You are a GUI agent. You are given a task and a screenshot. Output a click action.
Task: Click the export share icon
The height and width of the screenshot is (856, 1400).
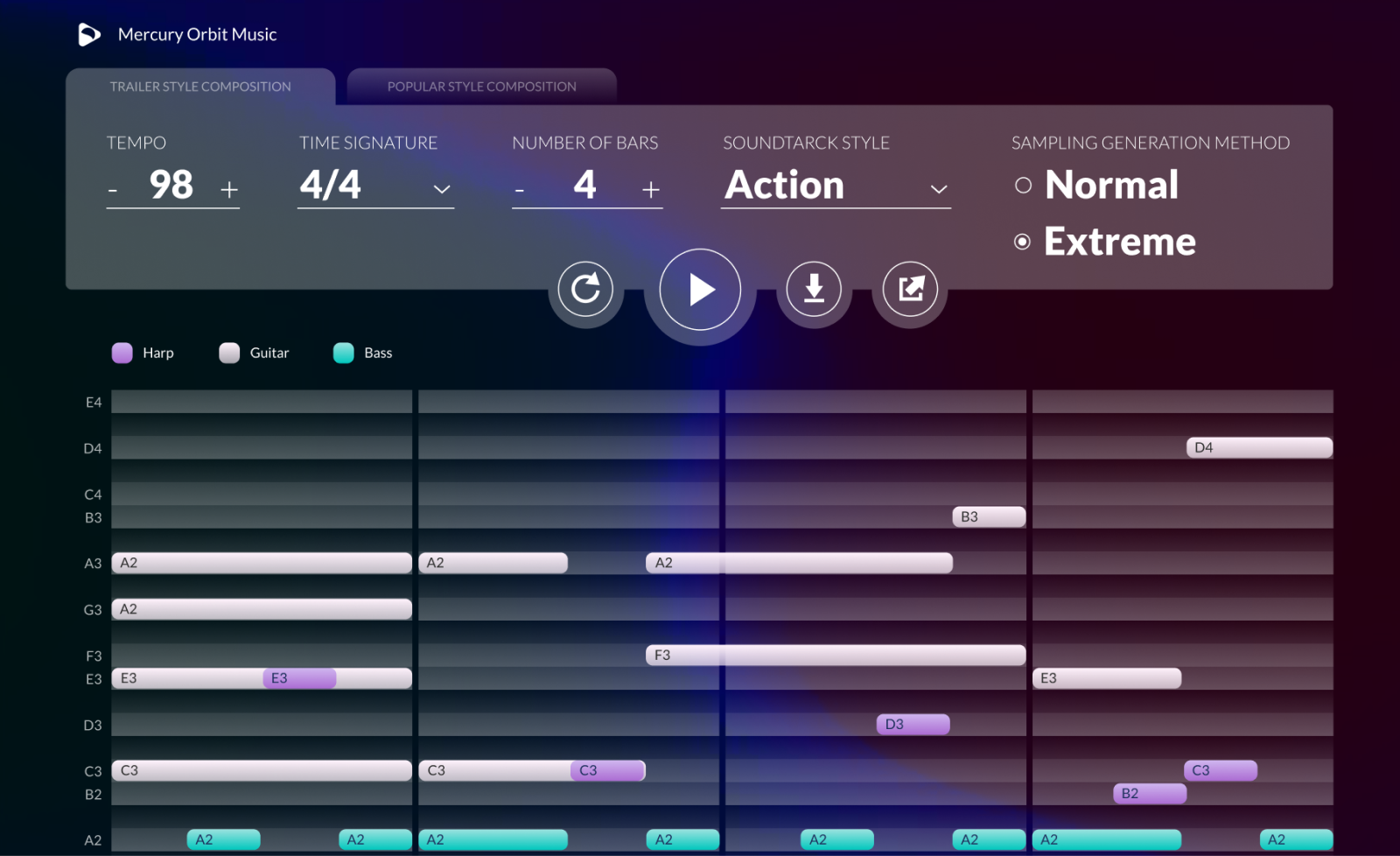(x=910, y=289)
